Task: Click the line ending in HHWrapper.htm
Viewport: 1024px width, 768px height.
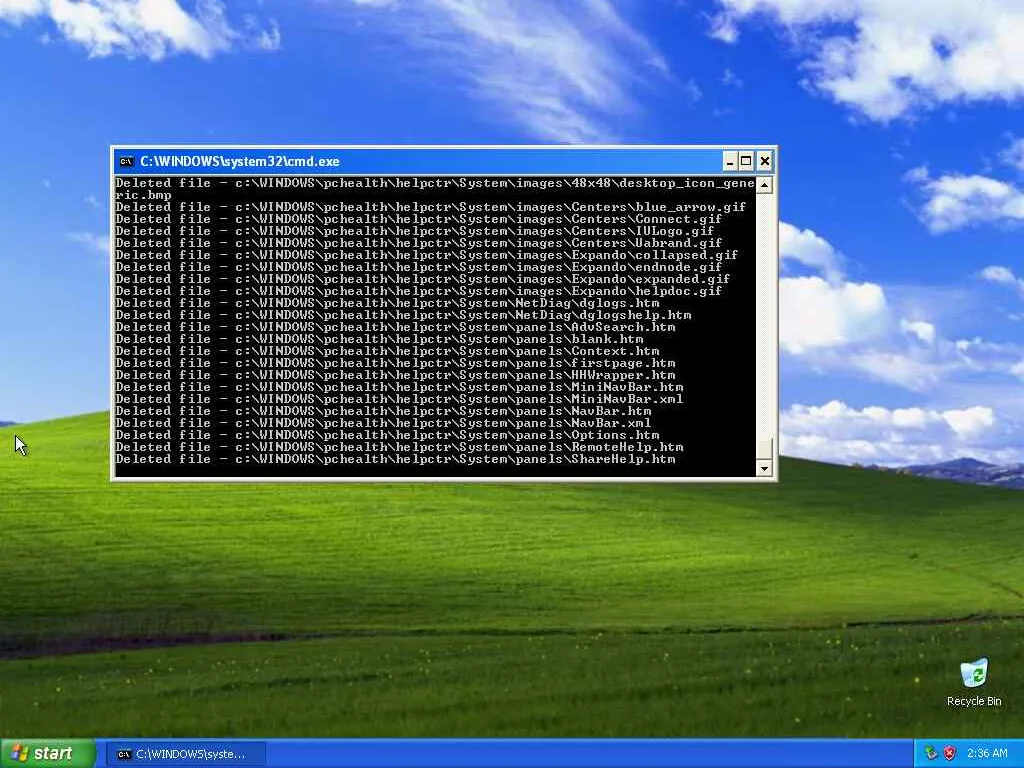Action: (395, 376)
